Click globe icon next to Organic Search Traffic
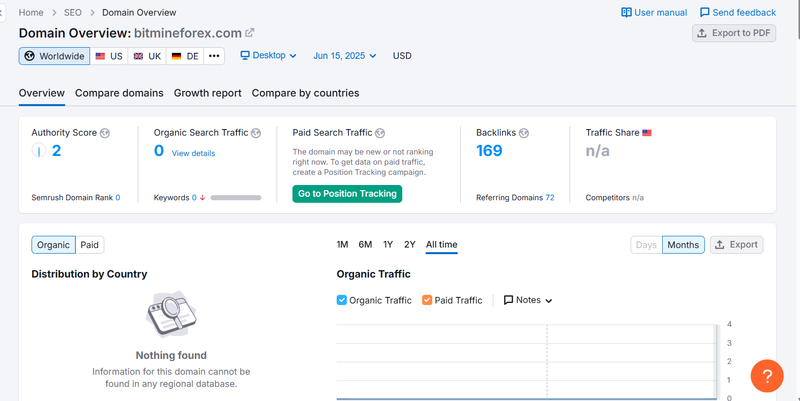Viewport: 800px width, 401px height. (x=256, y=133)
